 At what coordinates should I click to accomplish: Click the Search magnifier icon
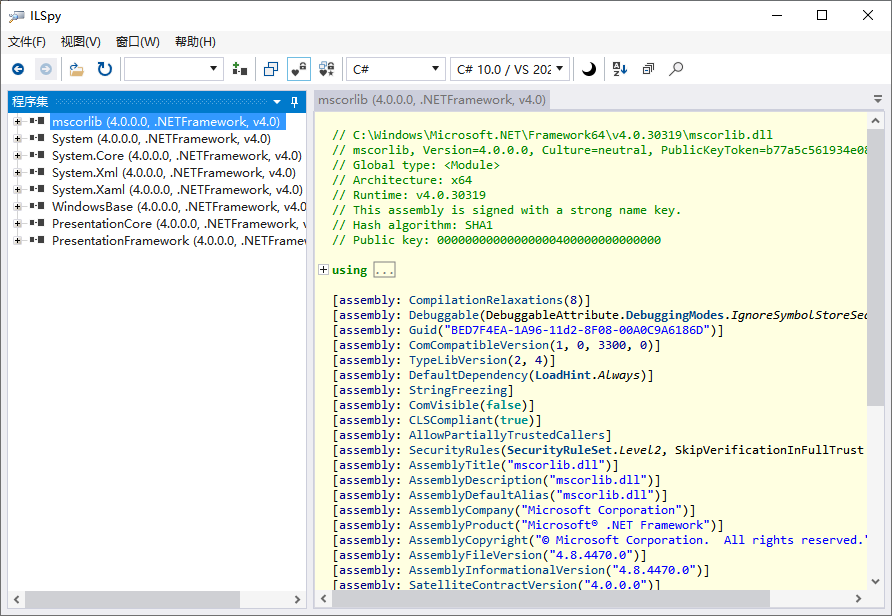pos(676,69)
